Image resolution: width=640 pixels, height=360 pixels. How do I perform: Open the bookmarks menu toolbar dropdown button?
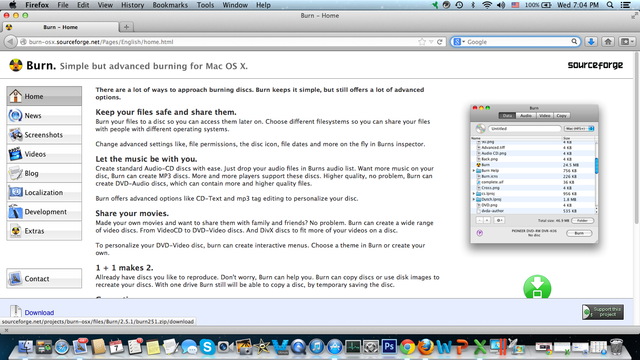pyautogui.click(x=627, y=42)
